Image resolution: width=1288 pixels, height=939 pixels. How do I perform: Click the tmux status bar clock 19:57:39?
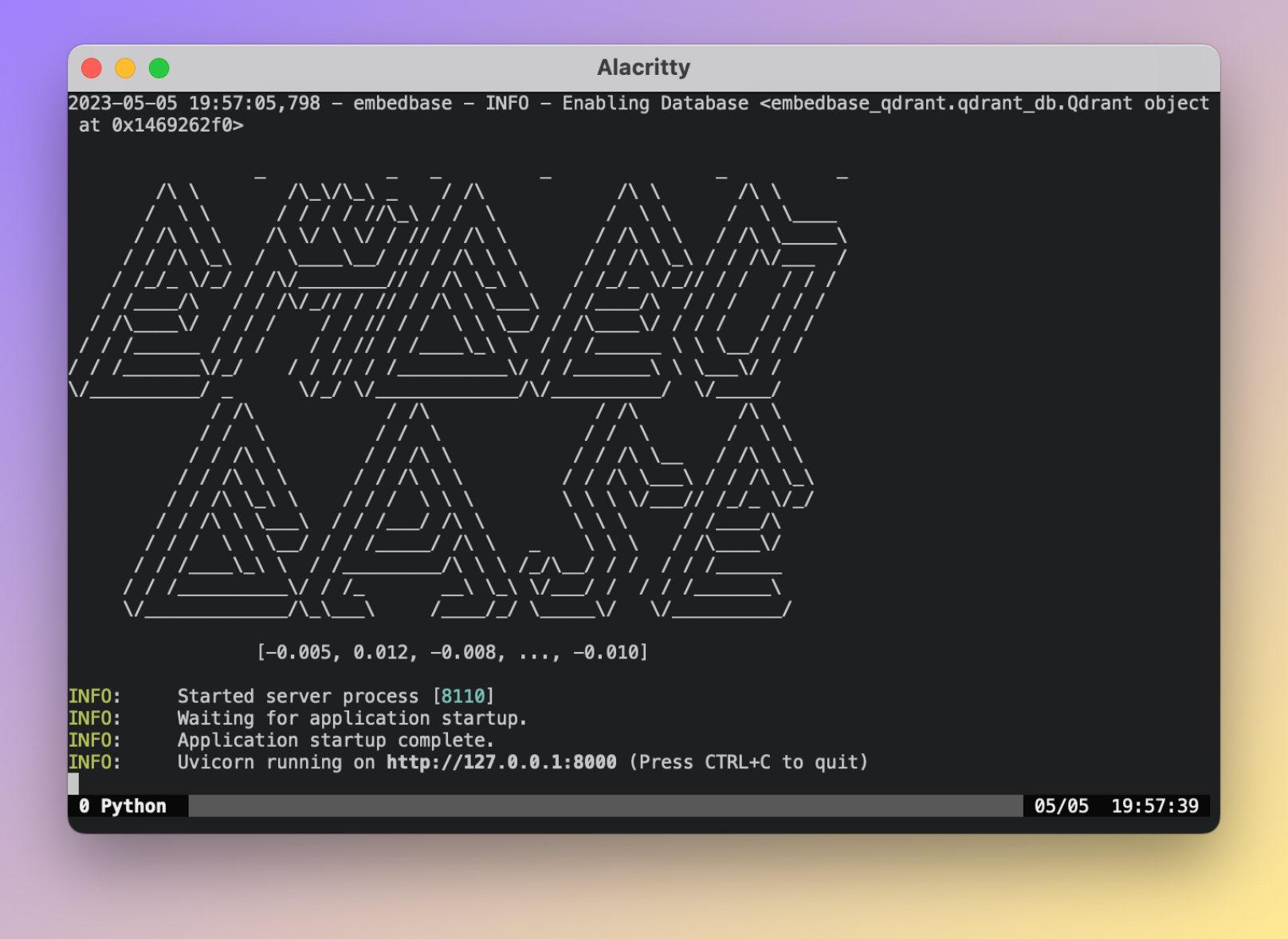click(1155, 806)
